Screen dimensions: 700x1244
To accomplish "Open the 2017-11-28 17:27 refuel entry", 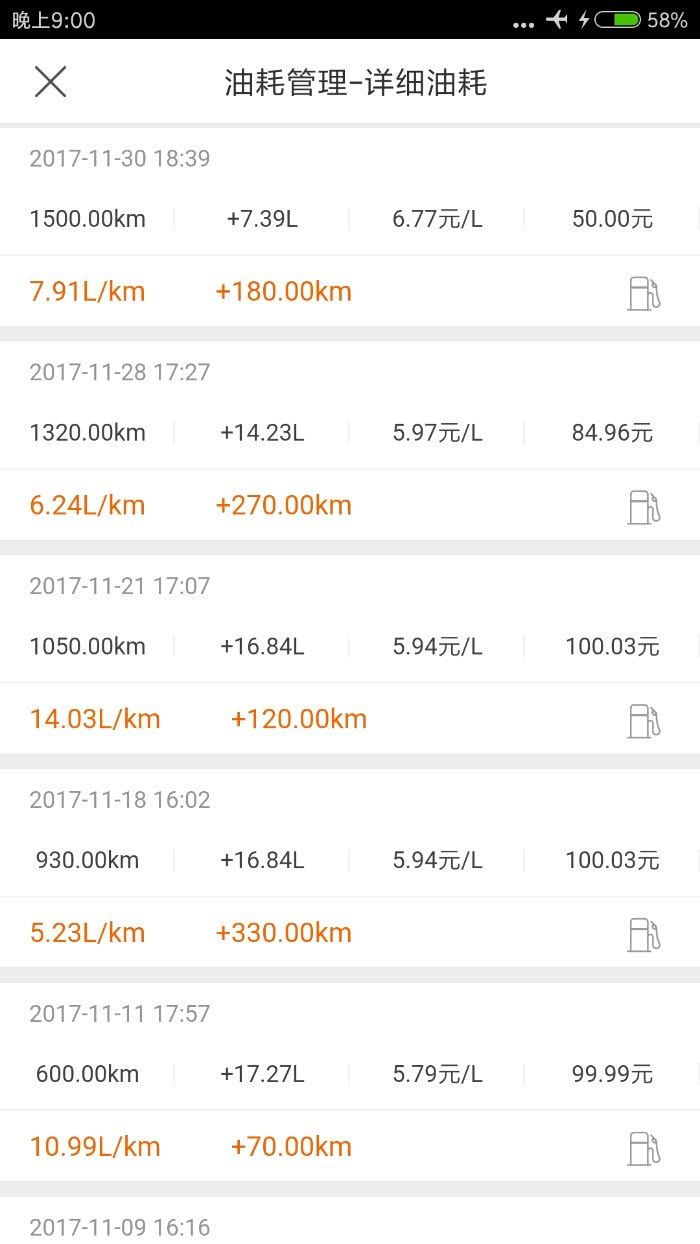I will pos(120,372).
